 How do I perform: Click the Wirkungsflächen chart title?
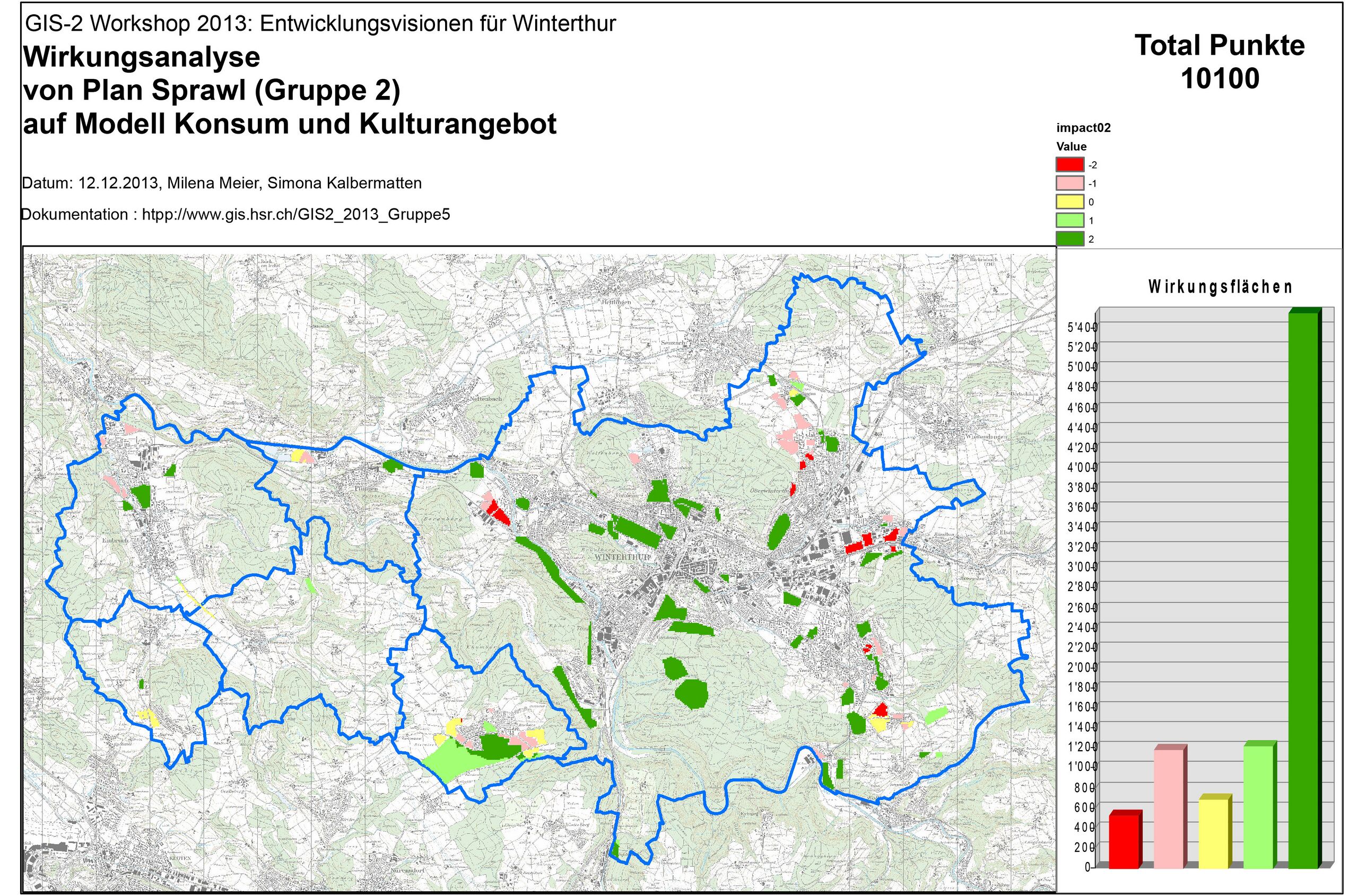1220,287
